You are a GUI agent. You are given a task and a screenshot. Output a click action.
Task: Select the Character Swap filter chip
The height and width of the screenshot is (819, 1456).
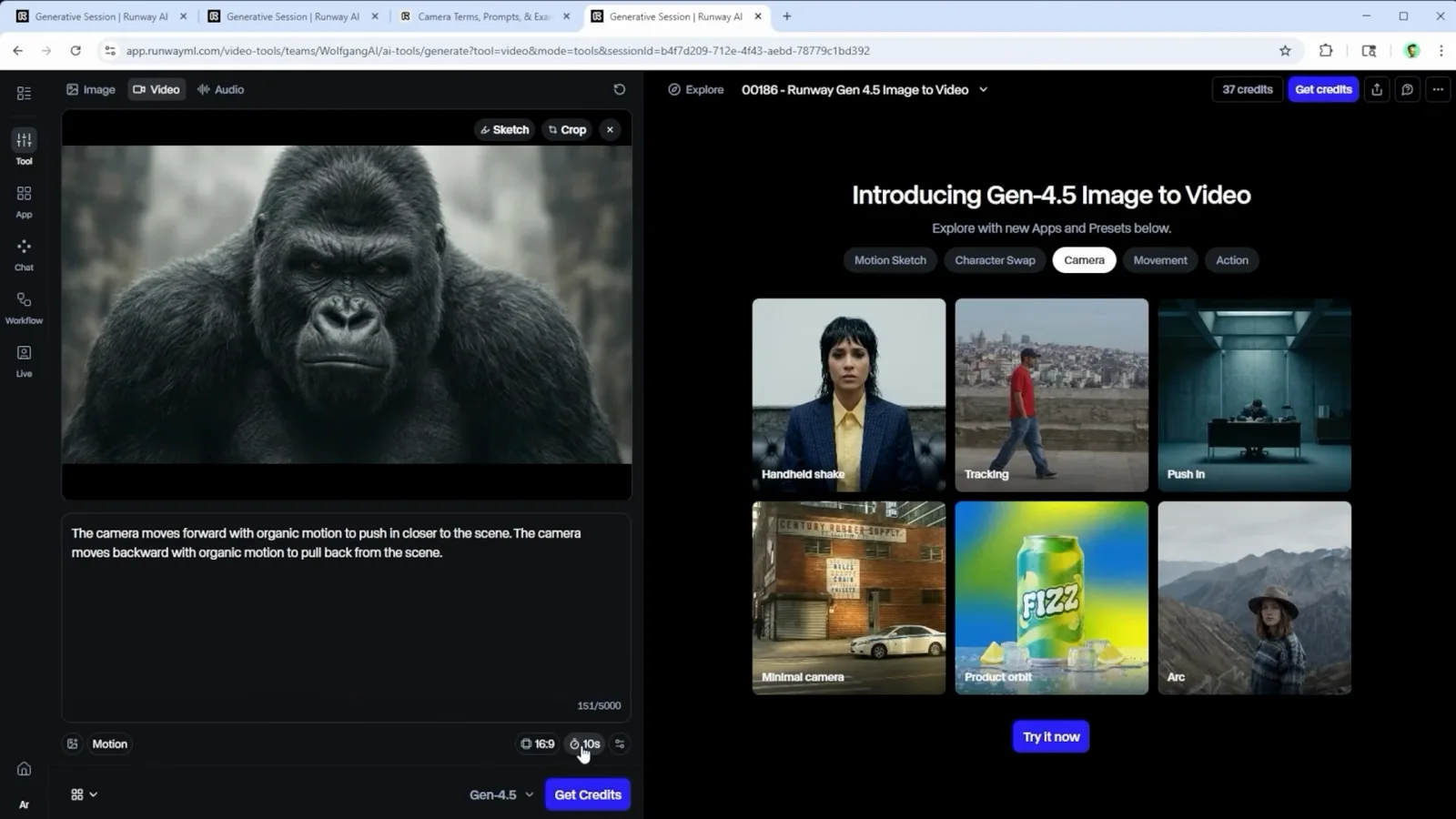click(x=995, y=260)
